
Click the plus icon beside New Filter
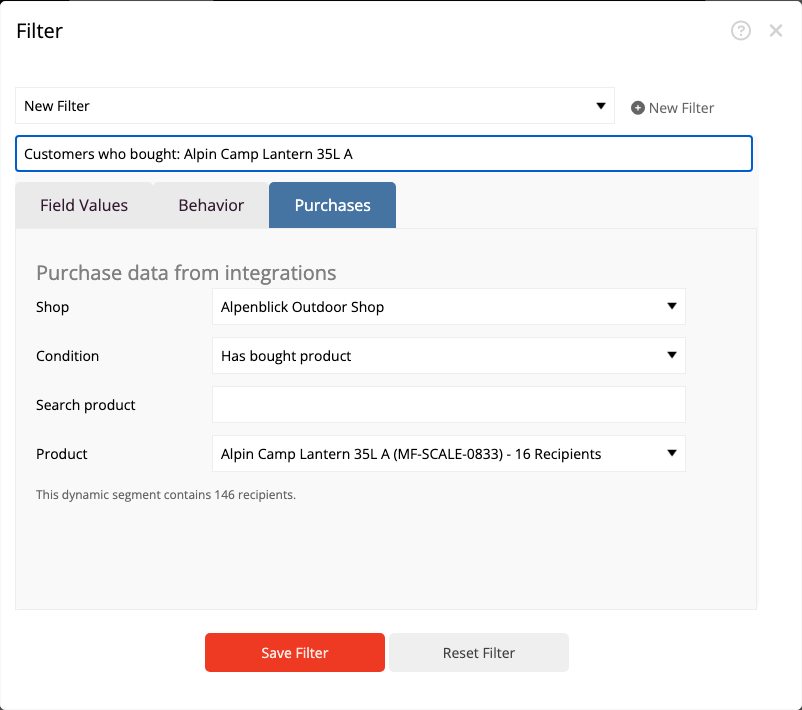[637, 108]
